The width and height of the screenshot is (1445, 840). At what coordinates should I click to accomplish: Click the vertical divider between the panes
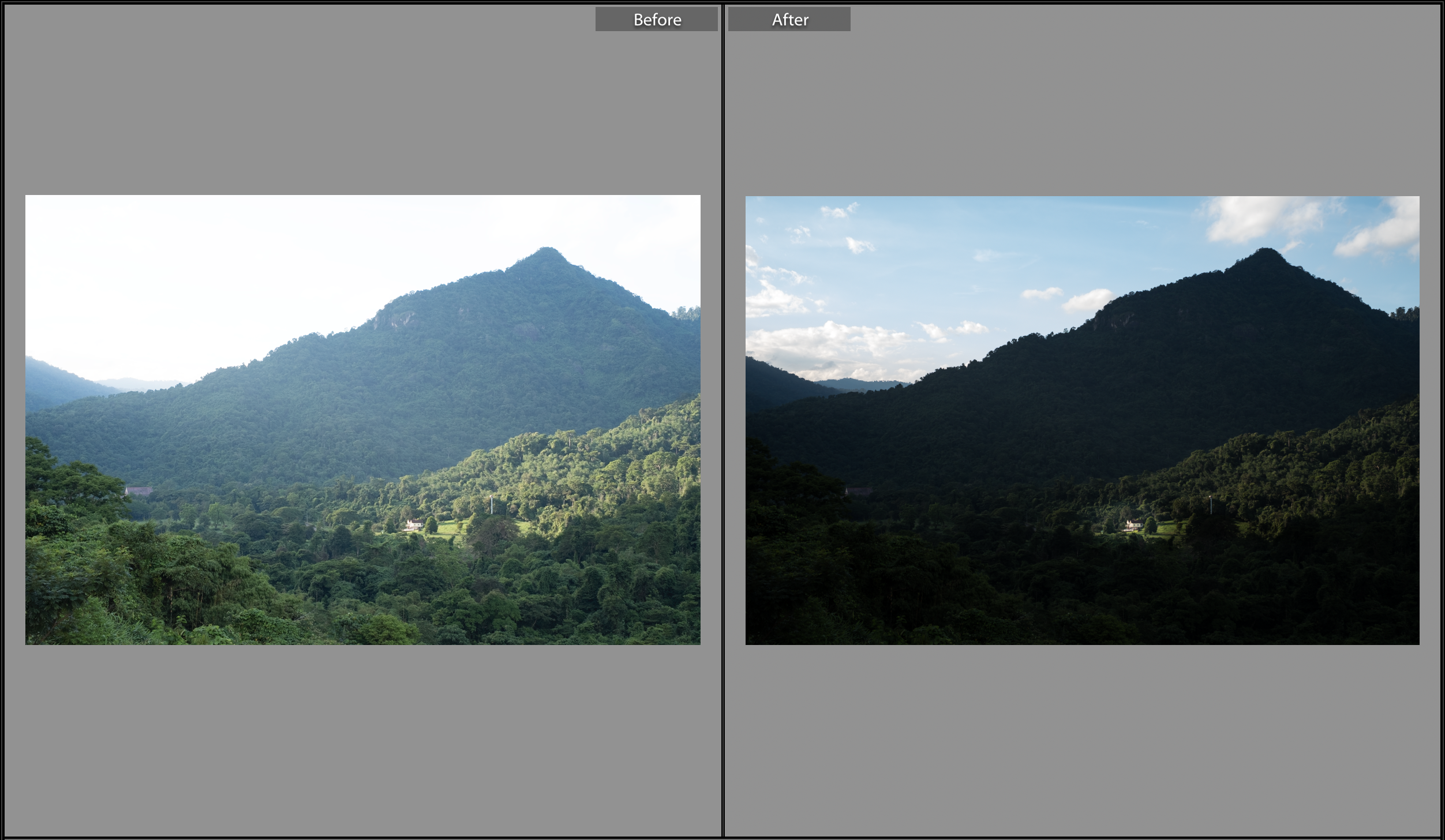pyautogui.click(x=722, y=420)
